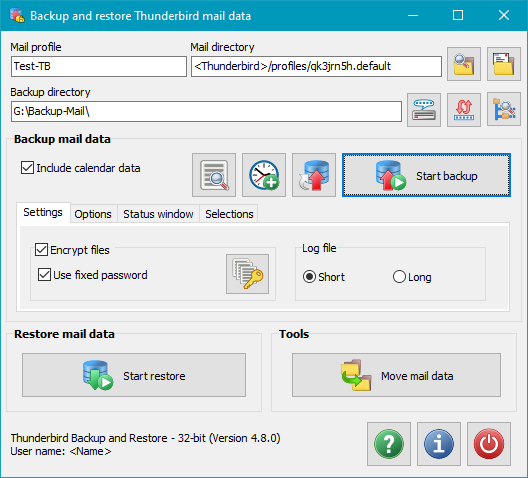Open the Selections tab
Screen dimensions: 528x478
click(229, 214)
